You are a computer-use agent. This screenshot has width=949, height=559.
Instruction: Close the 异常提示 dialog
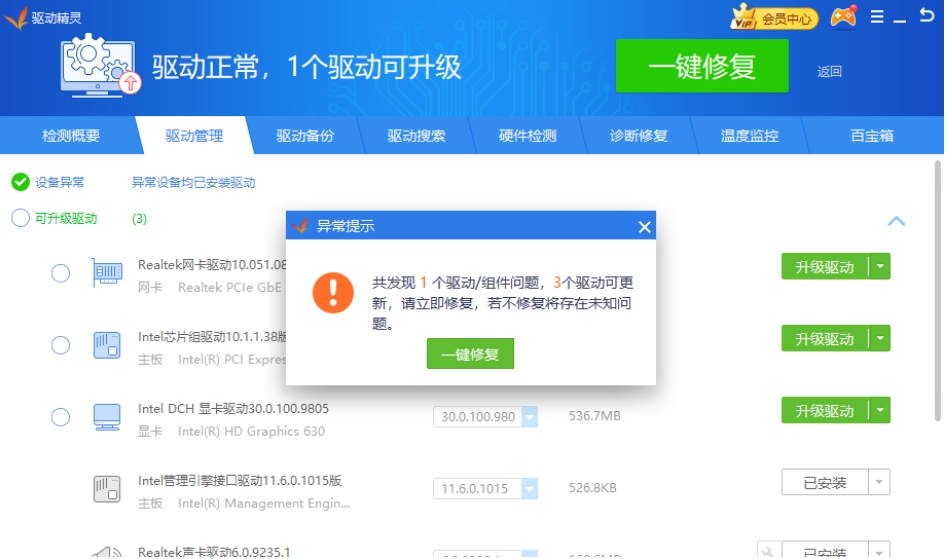point(644,227)
